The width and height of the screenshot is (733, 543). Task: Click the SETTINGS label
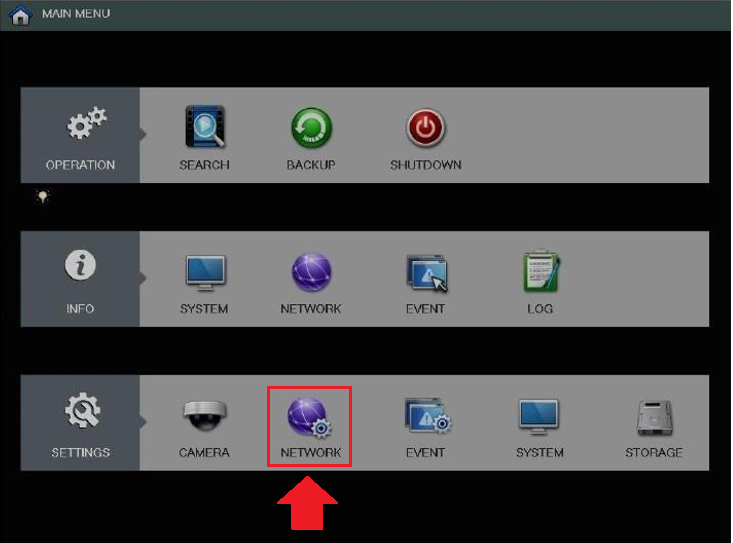80,452
